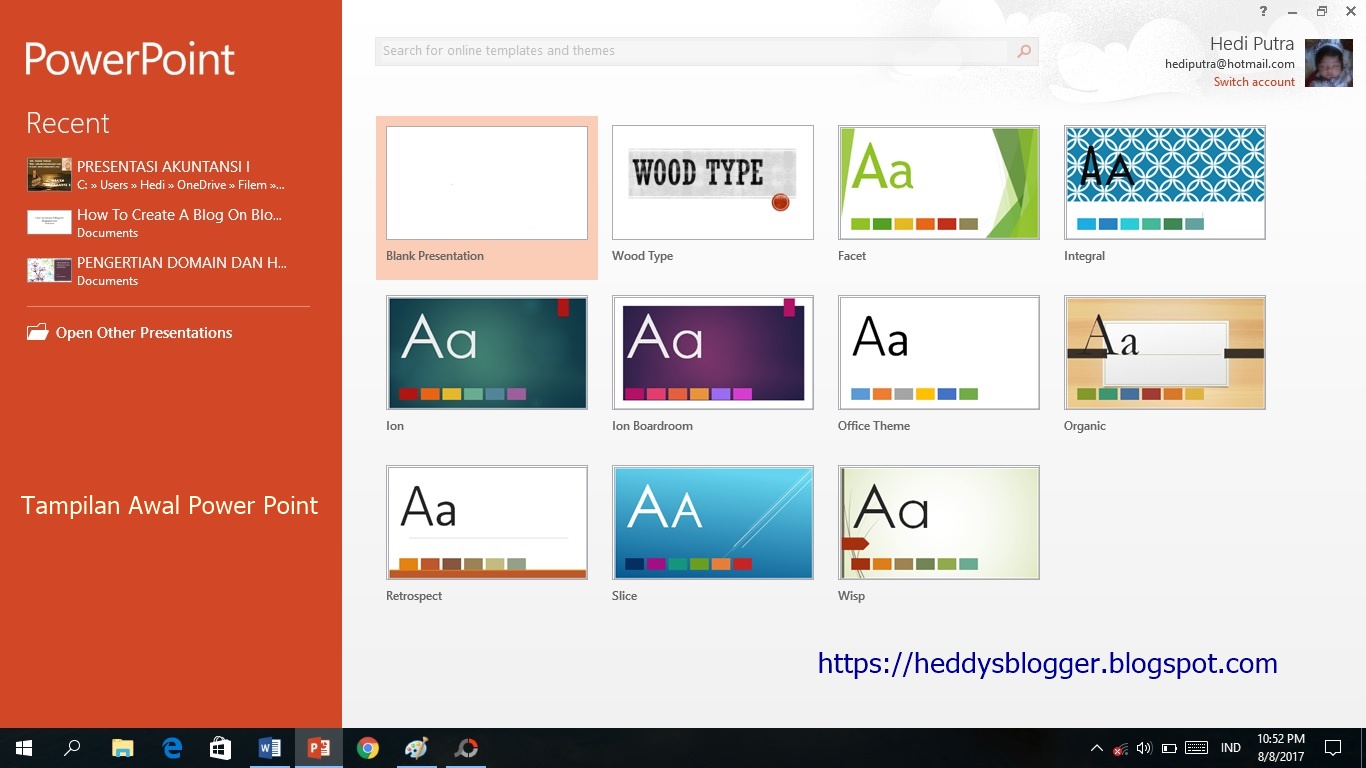Click the Retrospect label text

coord(414,596)
